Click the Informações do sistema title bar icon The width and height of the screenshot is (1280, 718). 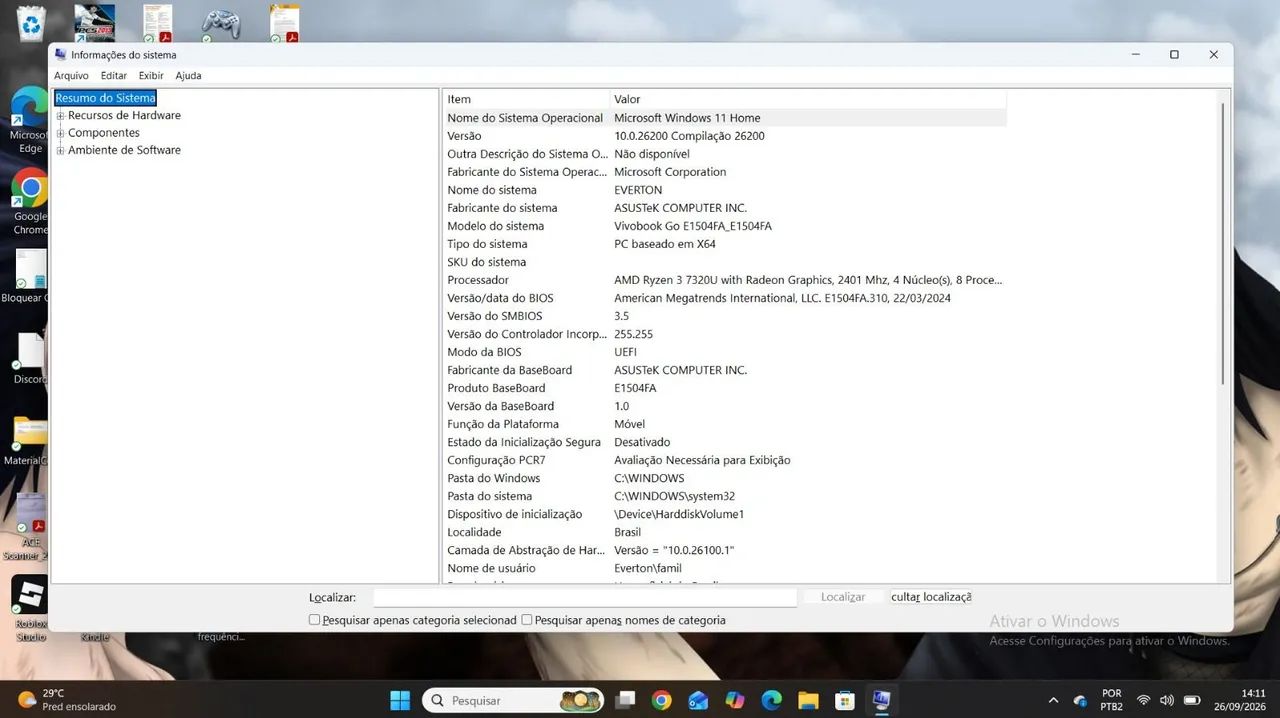pos(61,55)
